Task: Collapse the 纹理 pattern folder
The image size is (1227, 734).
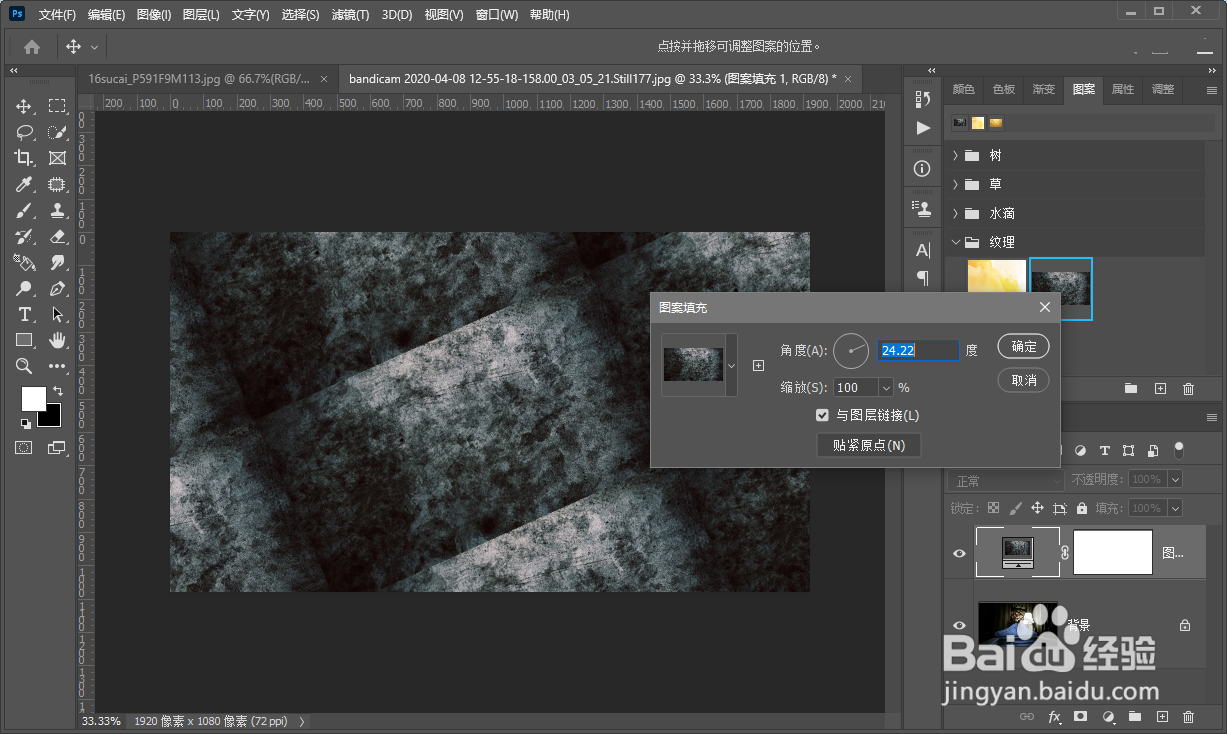Action: (x=955, y=242)
